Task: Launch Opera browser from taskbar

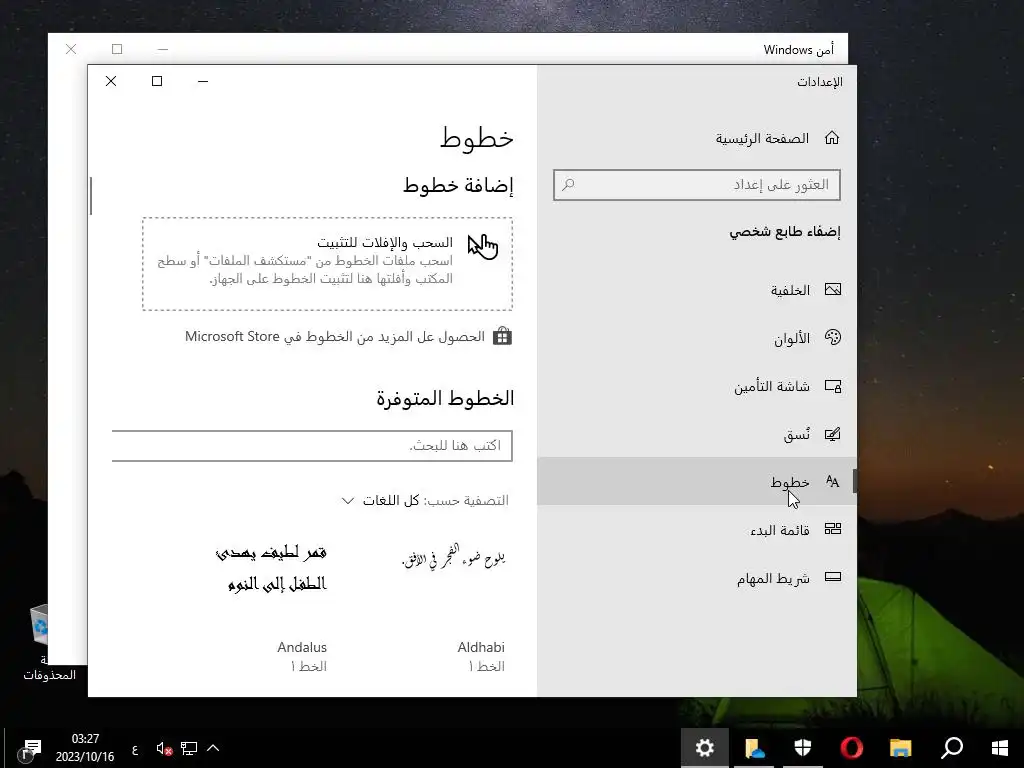Action: click(852, 748)
